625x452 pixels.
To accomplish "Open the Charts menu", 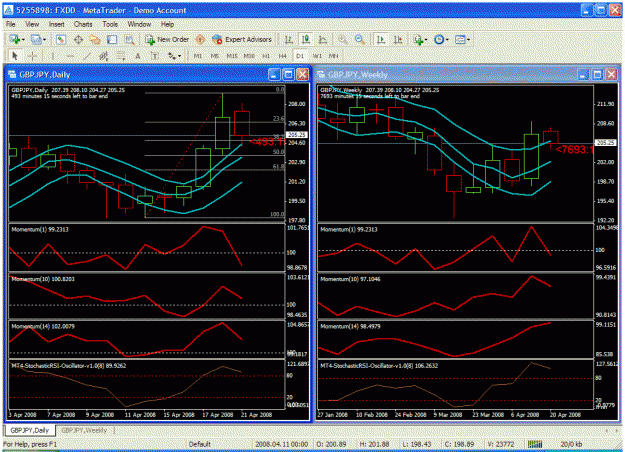I will (83, 24).
